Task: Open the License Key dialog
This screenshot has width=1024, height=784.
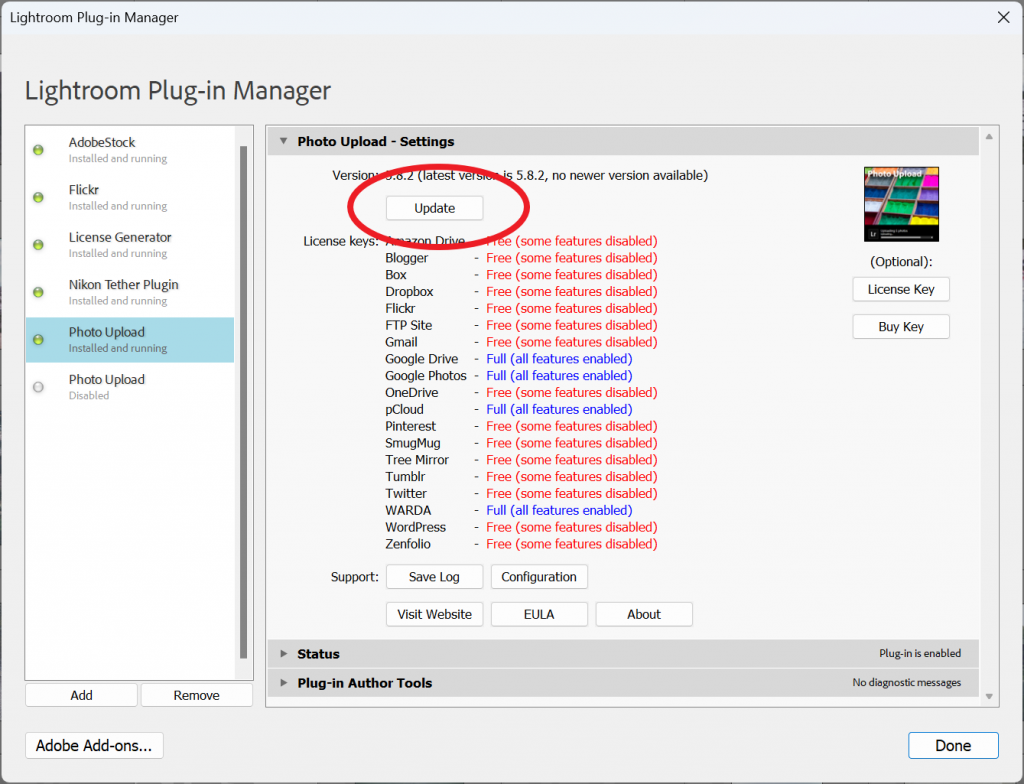Action: pos(900,289)
